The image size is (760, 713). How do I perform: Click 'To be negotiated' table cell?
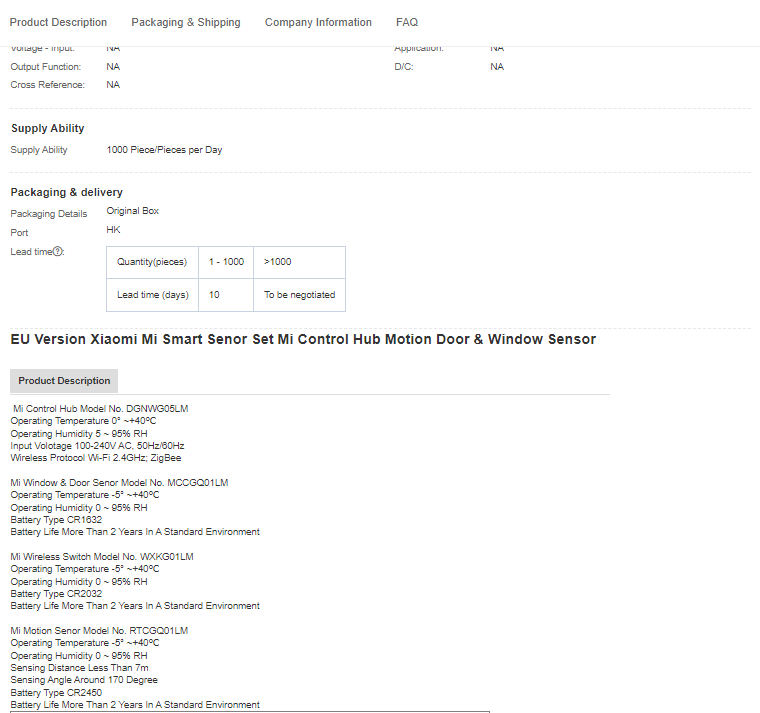299,295
